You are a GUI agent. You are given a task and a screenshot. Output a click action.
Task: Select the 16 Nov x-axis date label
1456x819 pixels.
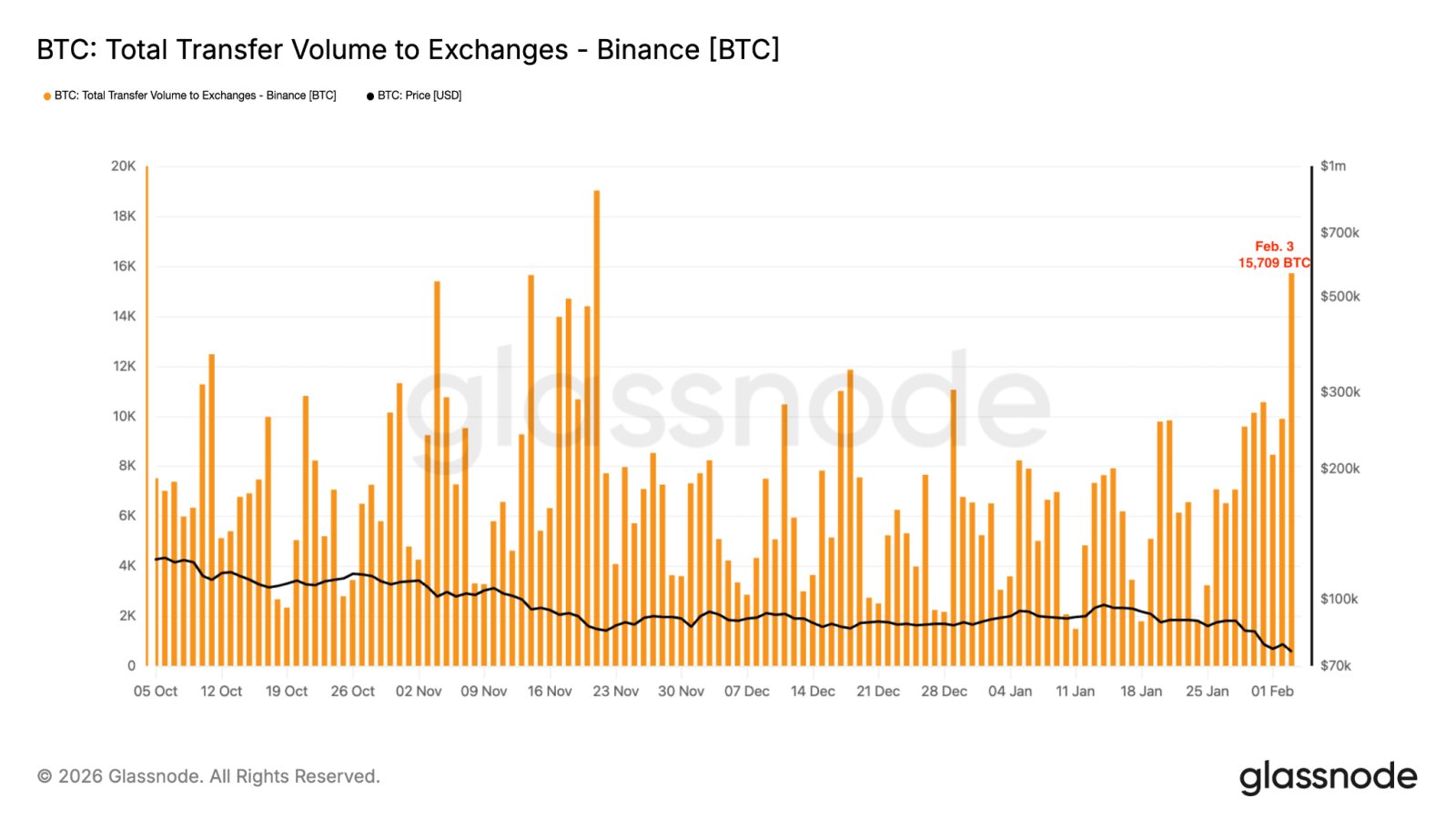coord(550,692)
